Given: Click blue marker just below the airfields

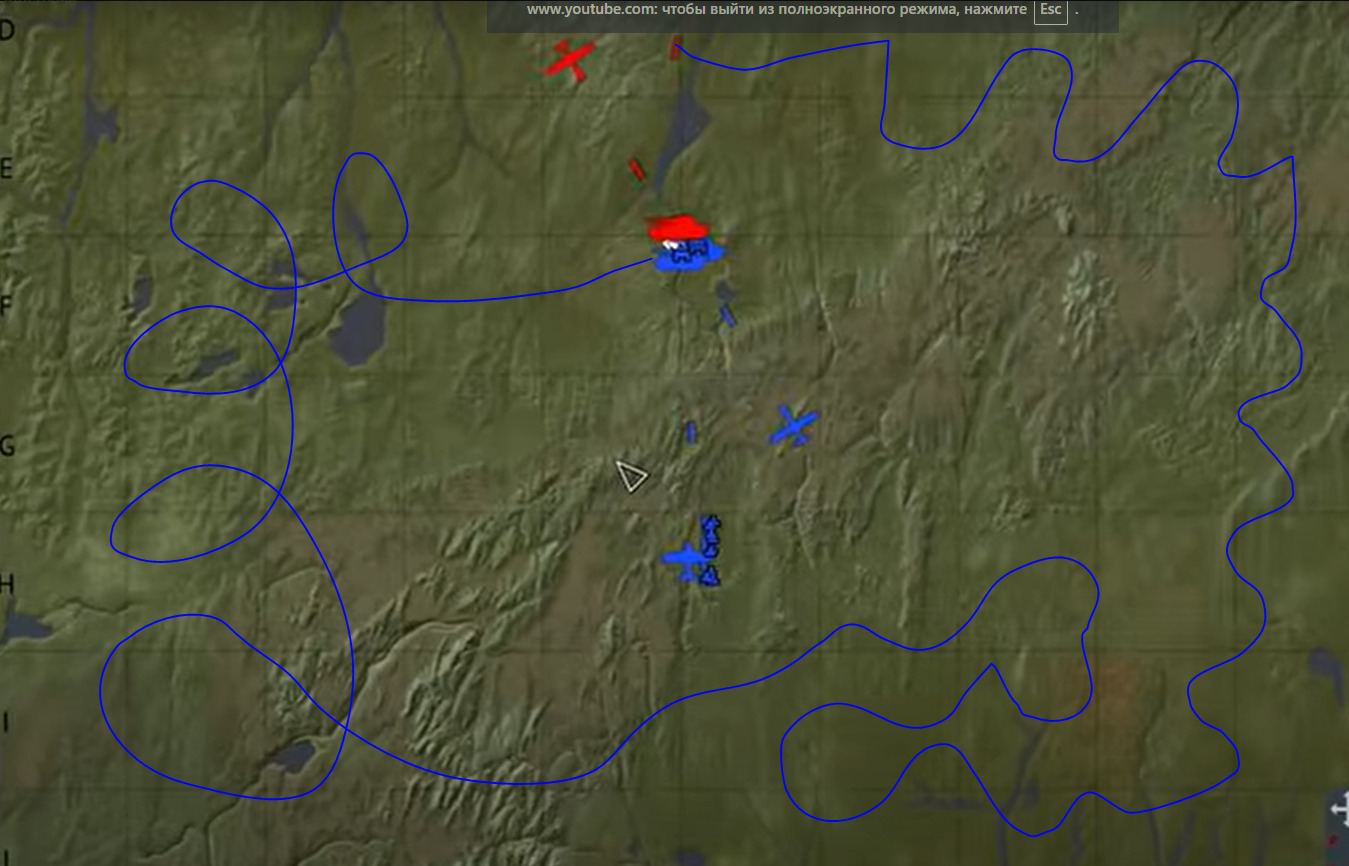Looking at the screenshot, I should [728, 315].
